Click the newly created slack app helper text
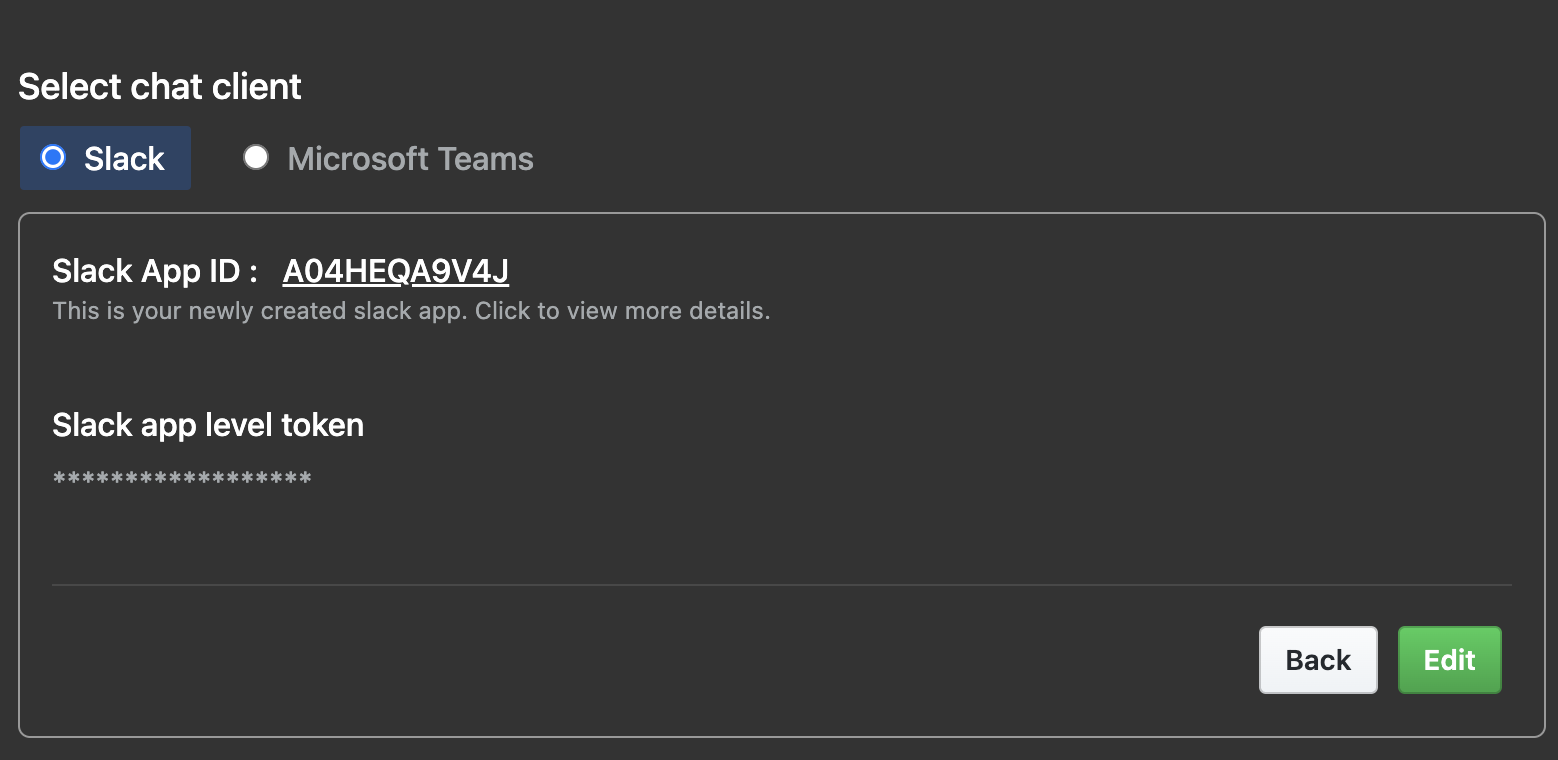This screenshot has width=1558, height=760. 258,311
